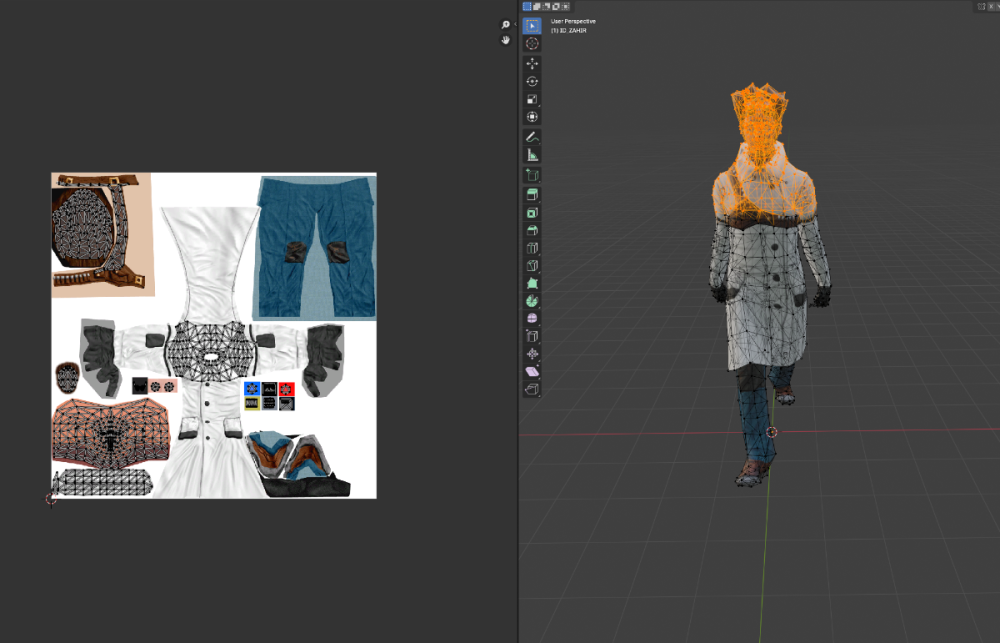This screenshot has width=1000, height=643.
Task: Enable Intersect selection mode in header
Action: [x=565, y=6]
